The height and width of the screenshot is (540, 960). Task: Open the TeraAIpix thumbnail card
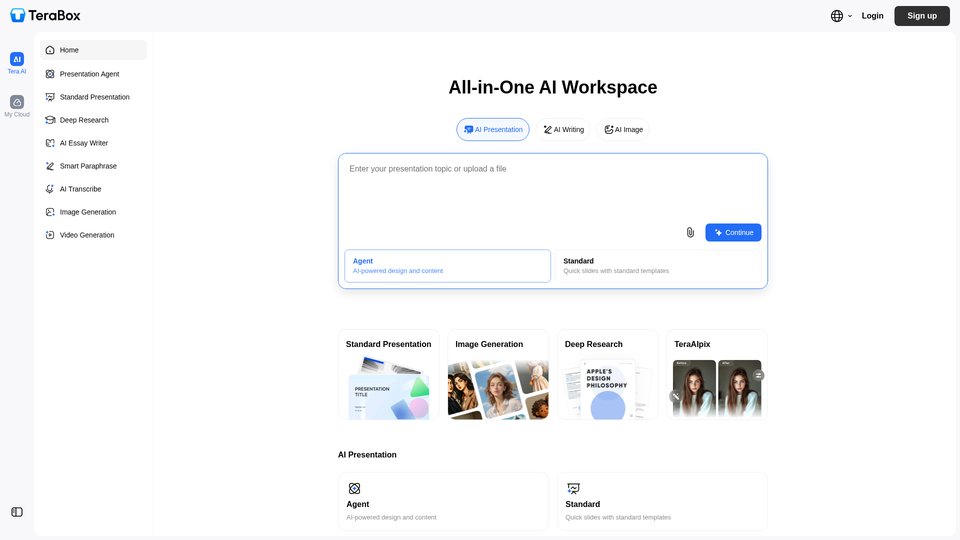pyautogui.click(x=716, y=375)
